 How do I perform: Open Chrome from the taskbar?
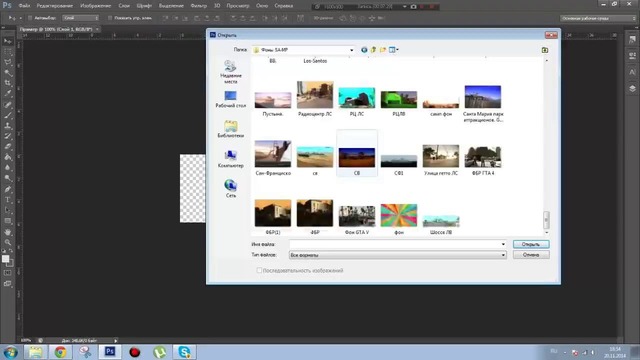[x=60, y=352]
